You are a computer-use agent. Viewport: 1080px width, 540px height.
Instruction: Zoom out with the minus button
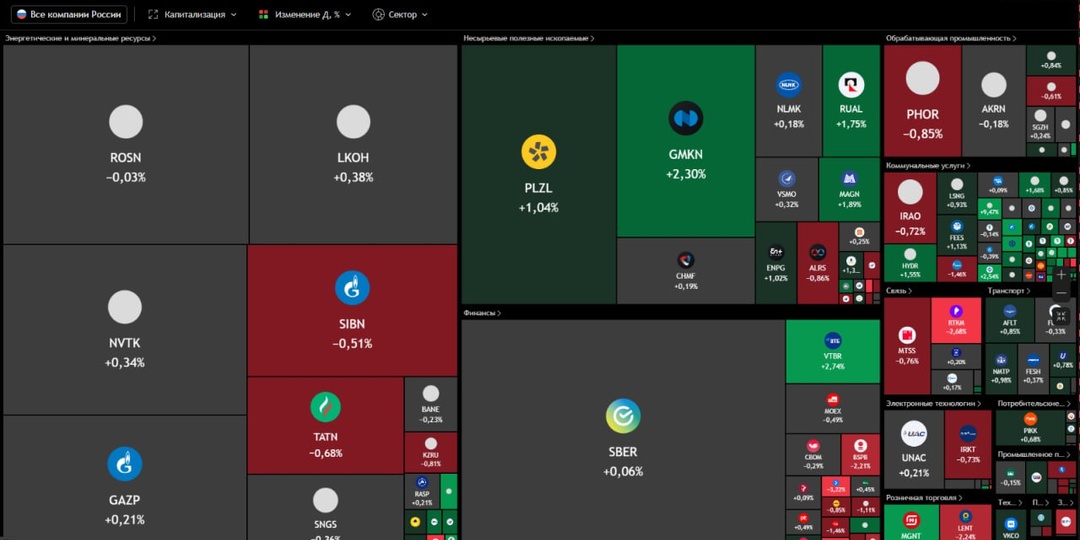1061,293
